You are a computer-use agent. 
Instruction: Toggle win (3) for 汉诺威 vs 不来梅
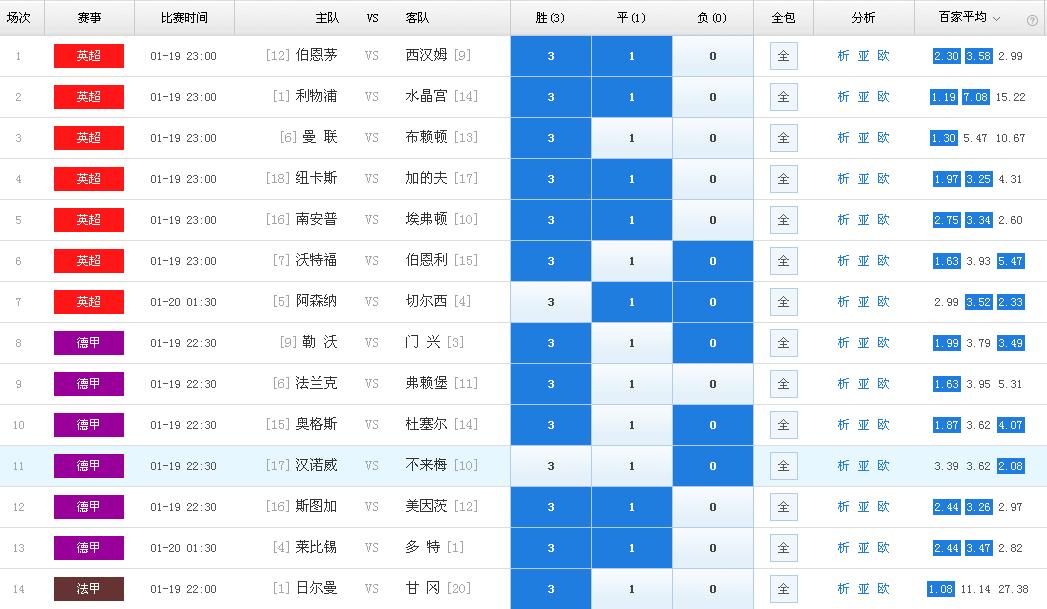point(551,466)
